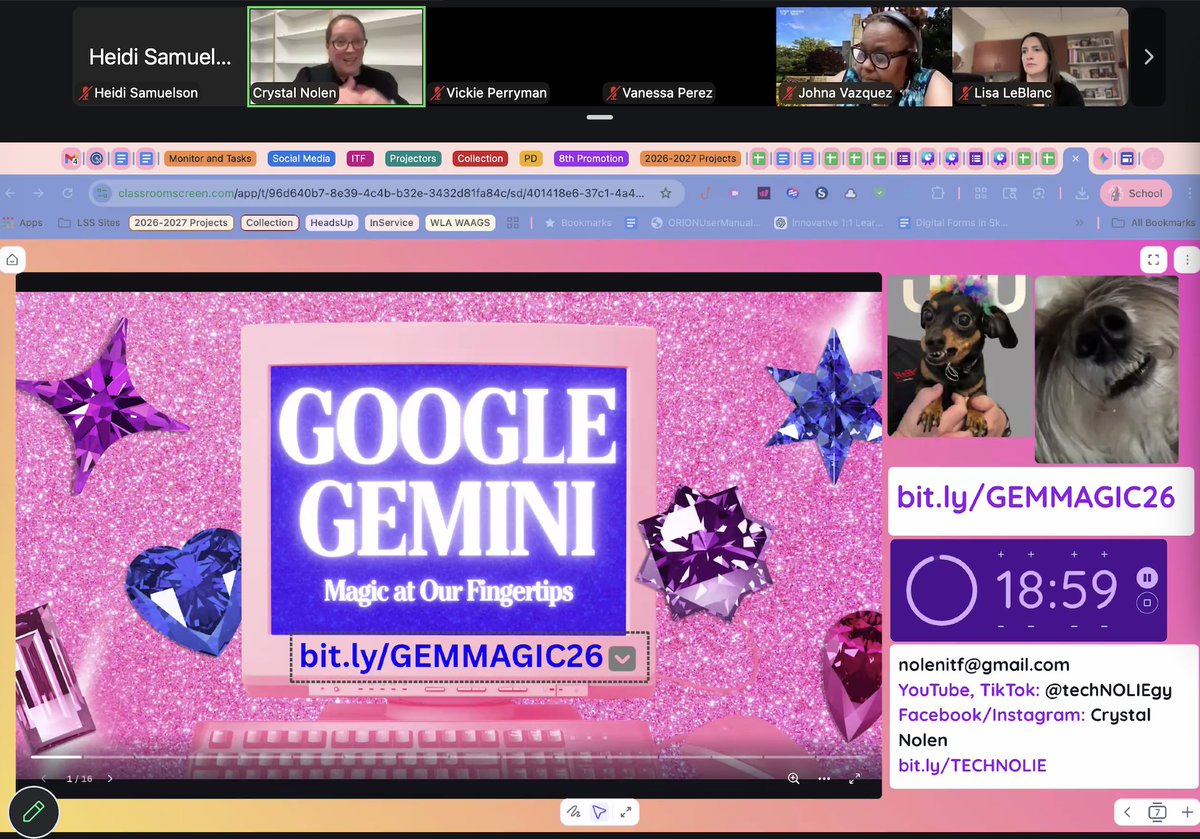Select Lisa LeBlanc's video tile
Screen dimensions: 1200x839
(1040, 56)
